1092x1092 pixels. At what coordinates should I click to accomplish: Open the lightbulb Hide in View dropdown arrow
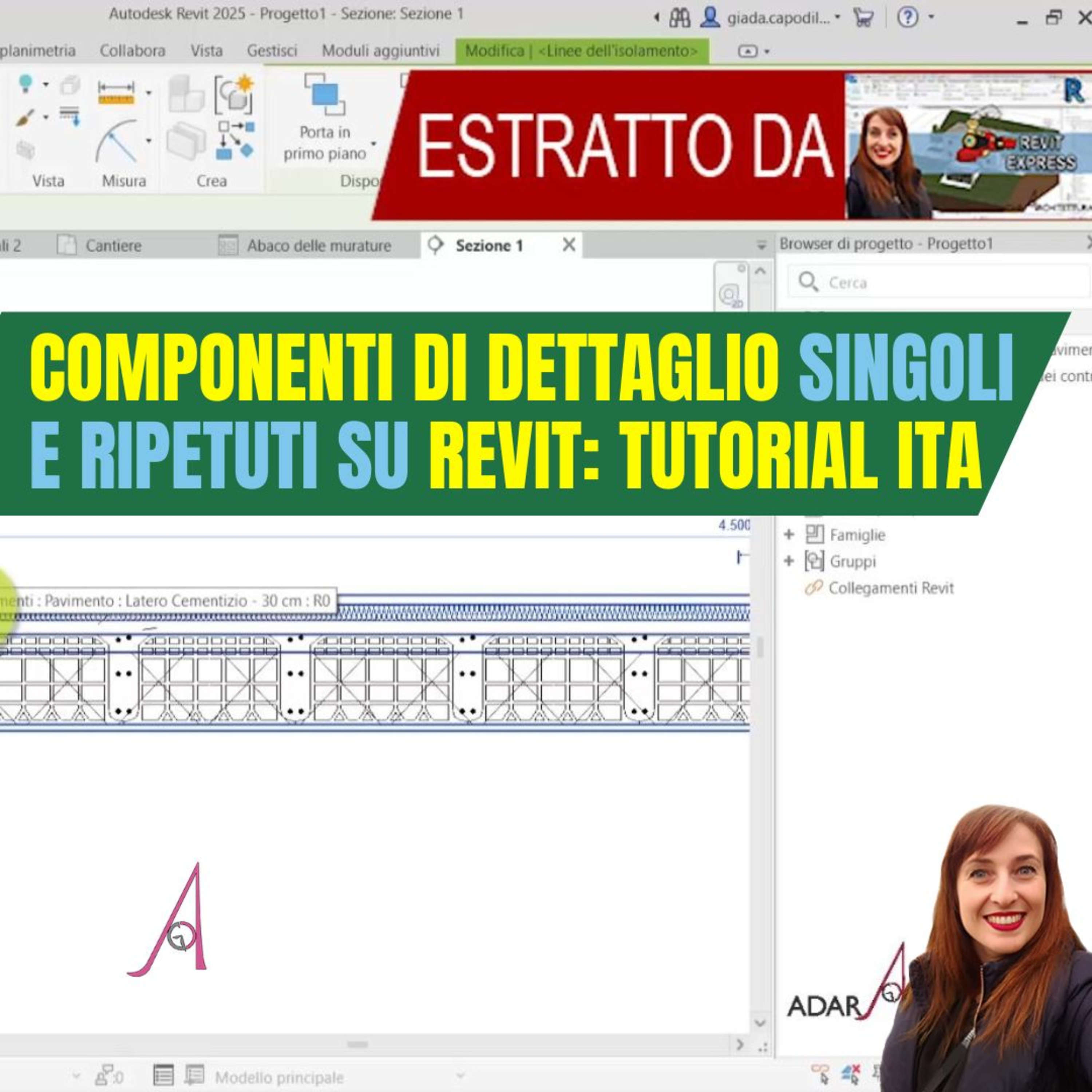(46, 85)
